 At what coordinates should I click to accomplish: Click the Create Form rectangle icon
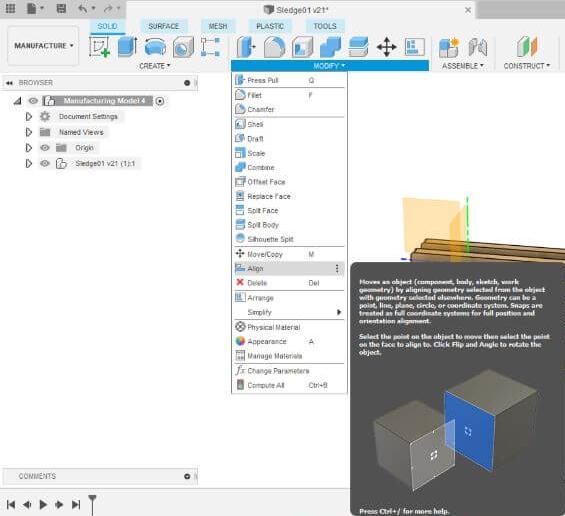(x=210, y=47)
